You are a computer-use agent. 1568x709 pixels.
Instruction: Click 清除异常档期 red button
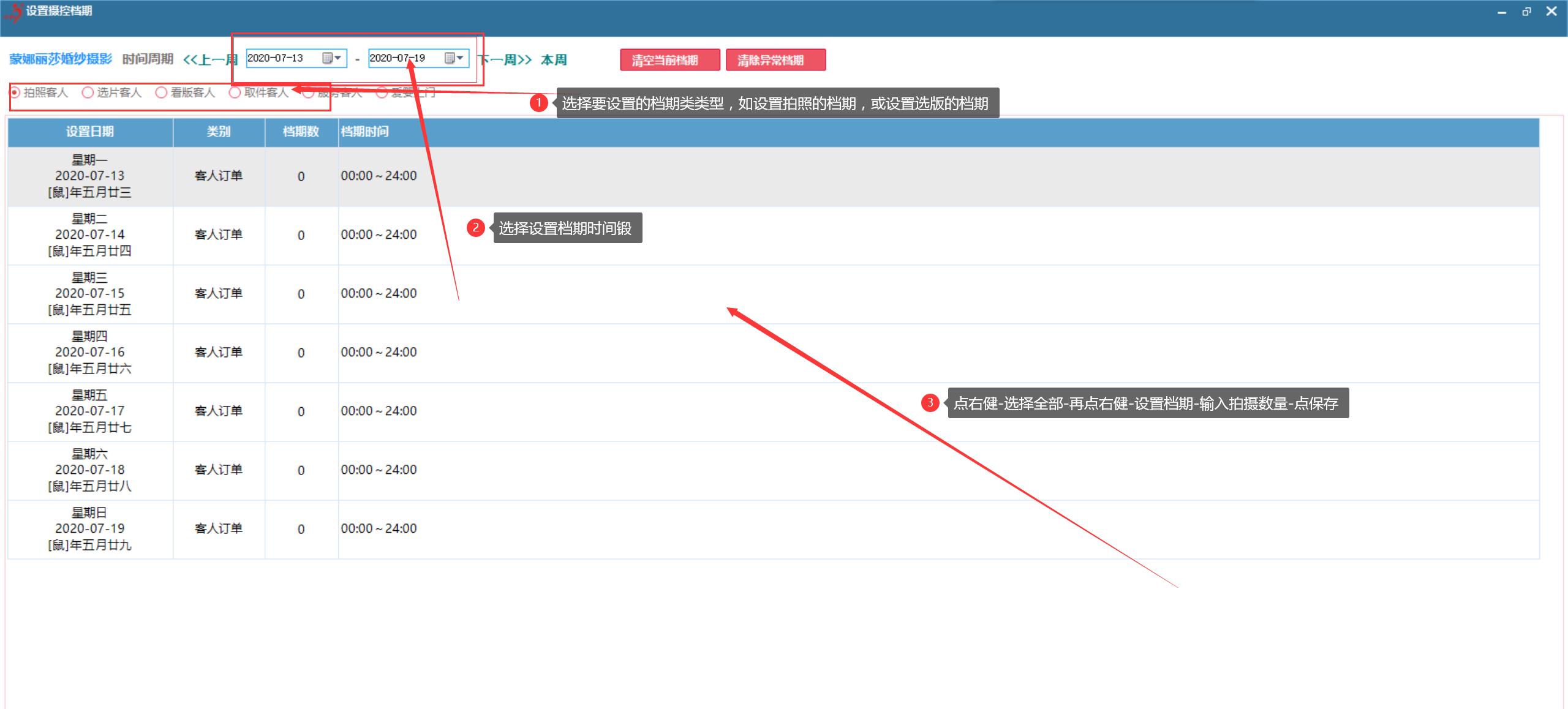pyautogui.click(x=775, y=60)
